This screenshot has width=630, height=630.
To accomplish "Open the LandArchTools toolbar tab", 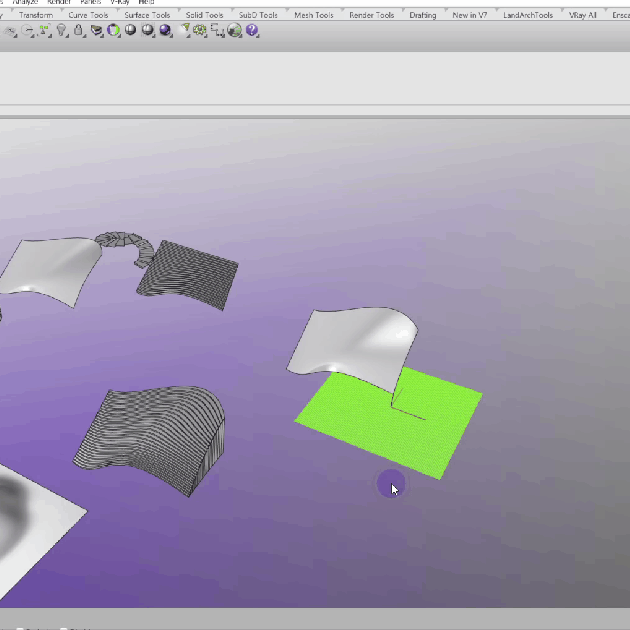I will (x=527, y=15).
